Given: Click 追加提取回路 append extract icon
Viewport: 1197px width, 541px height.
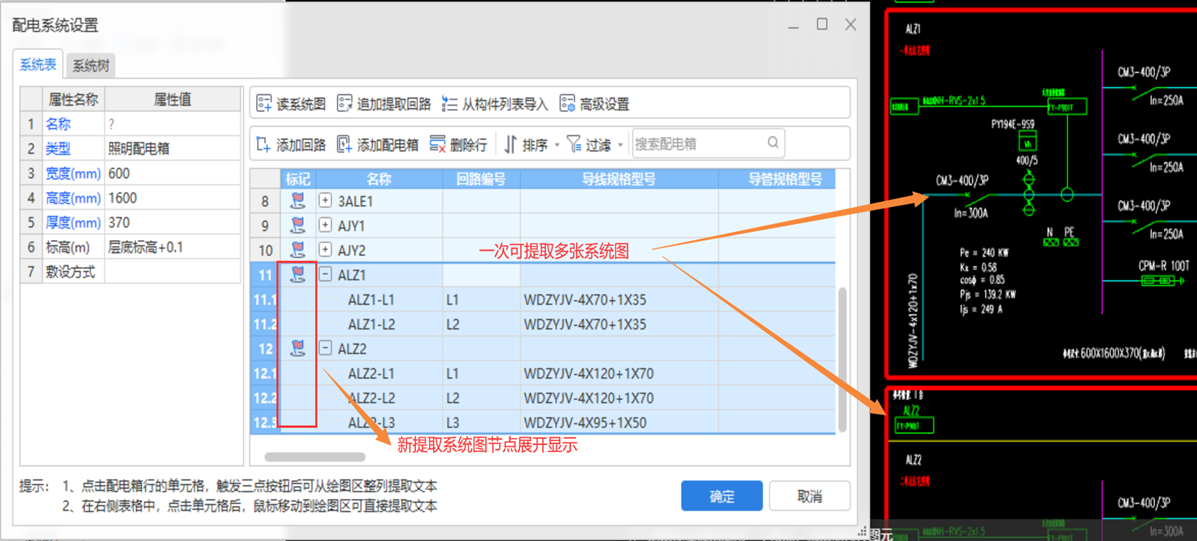Looking at the screenshot, I should pyautogui.click(x=345, y=104).
